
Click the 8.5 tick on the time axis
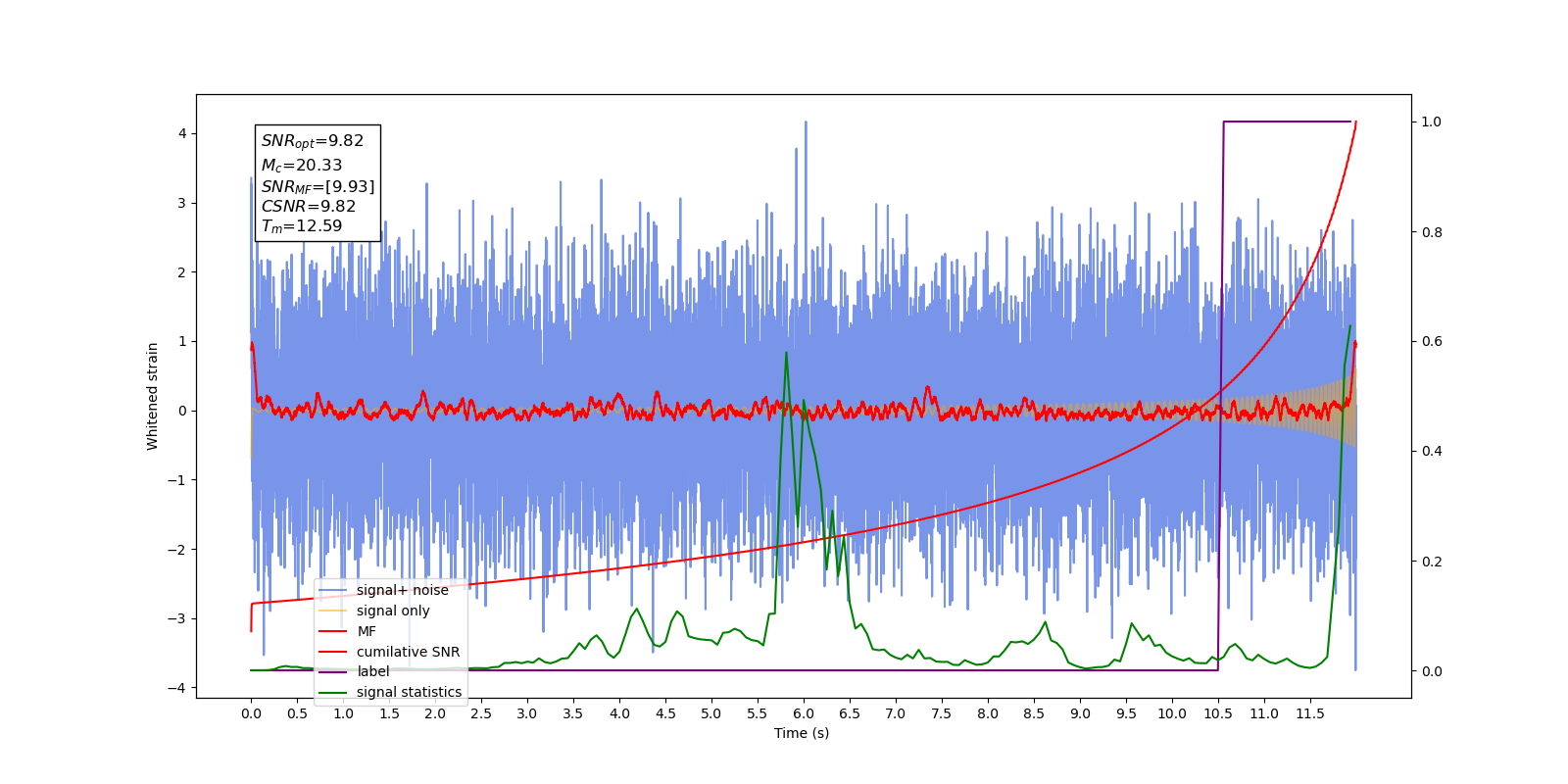[x=1034, y=713]
